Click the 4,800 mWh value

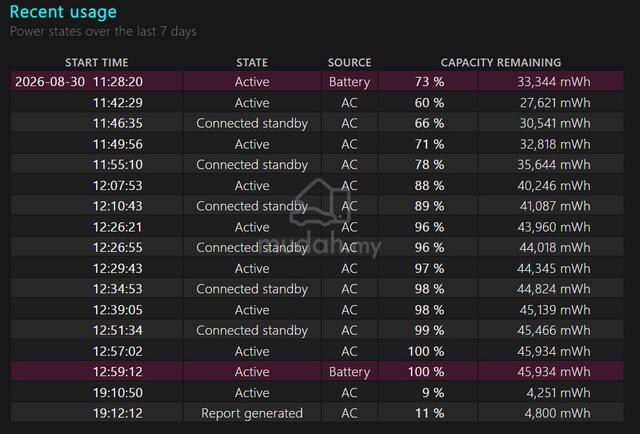pos(558,413)
